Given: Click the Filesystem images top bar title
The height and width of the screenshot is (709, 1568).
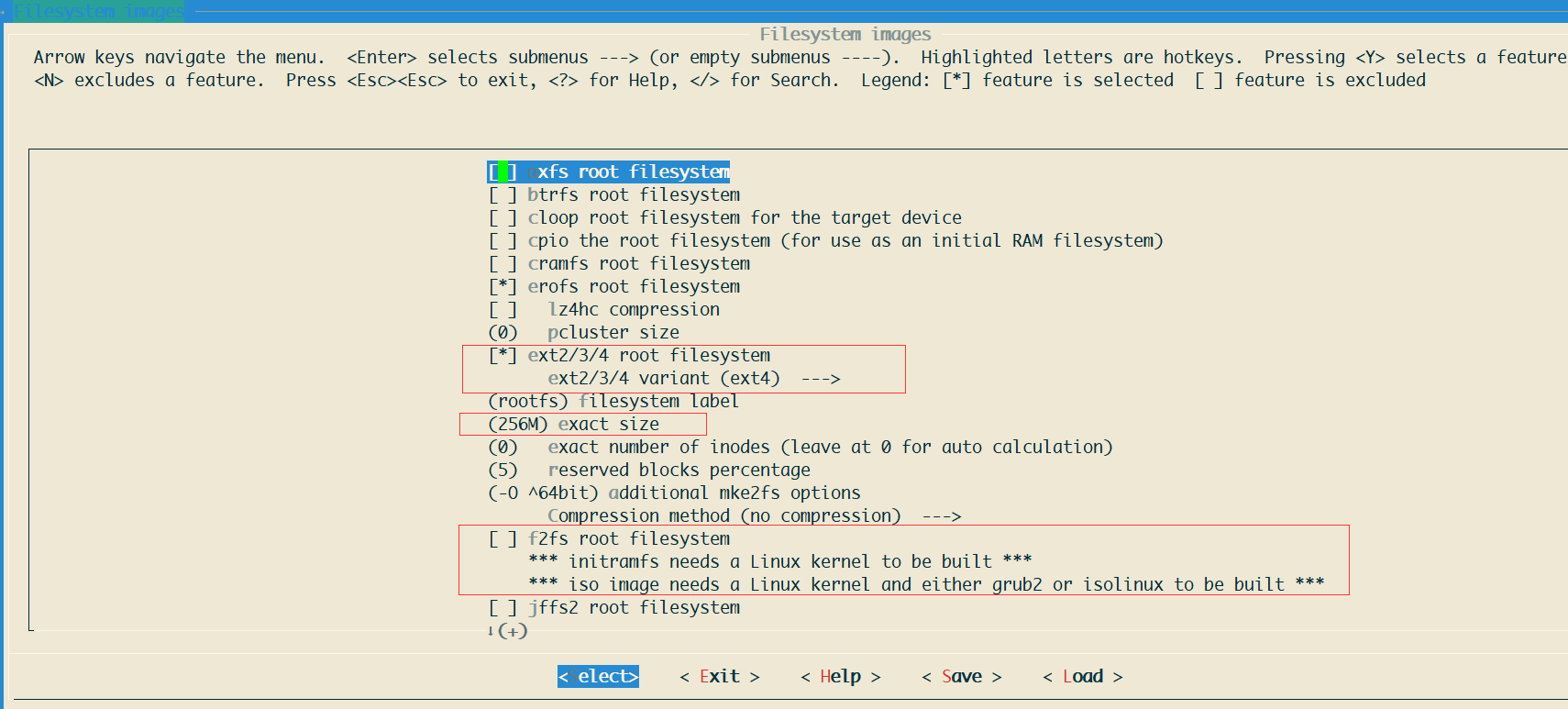Looking at the screenshot, I should coord(98,11).
